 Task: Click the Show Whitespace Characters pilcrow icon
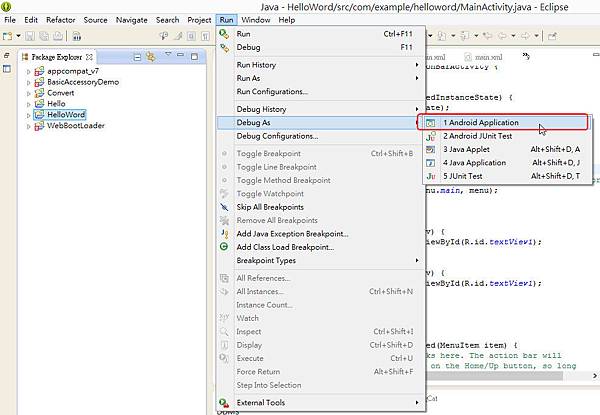coord(205,36)
